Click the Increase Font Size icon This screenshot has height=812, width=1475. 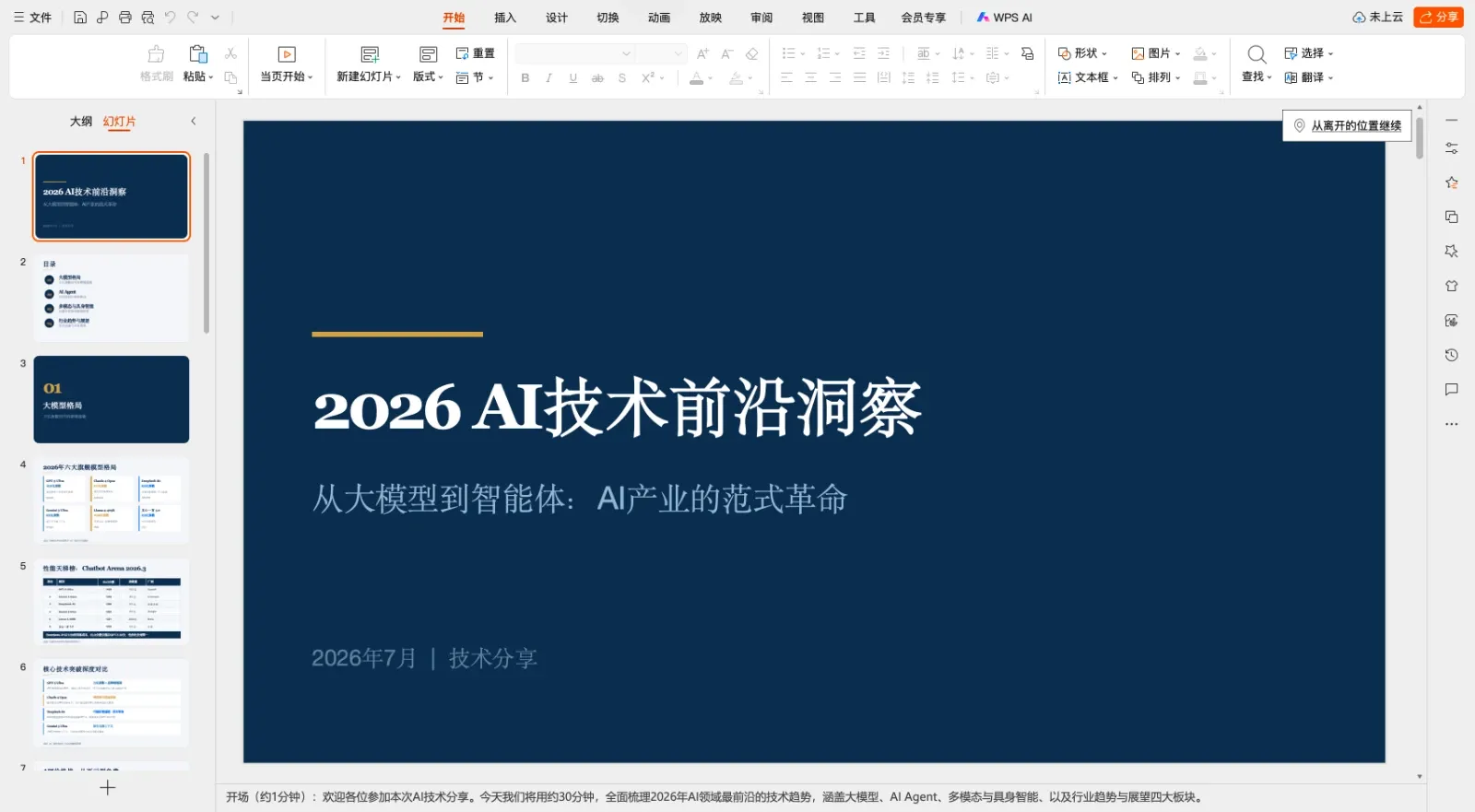702,53
